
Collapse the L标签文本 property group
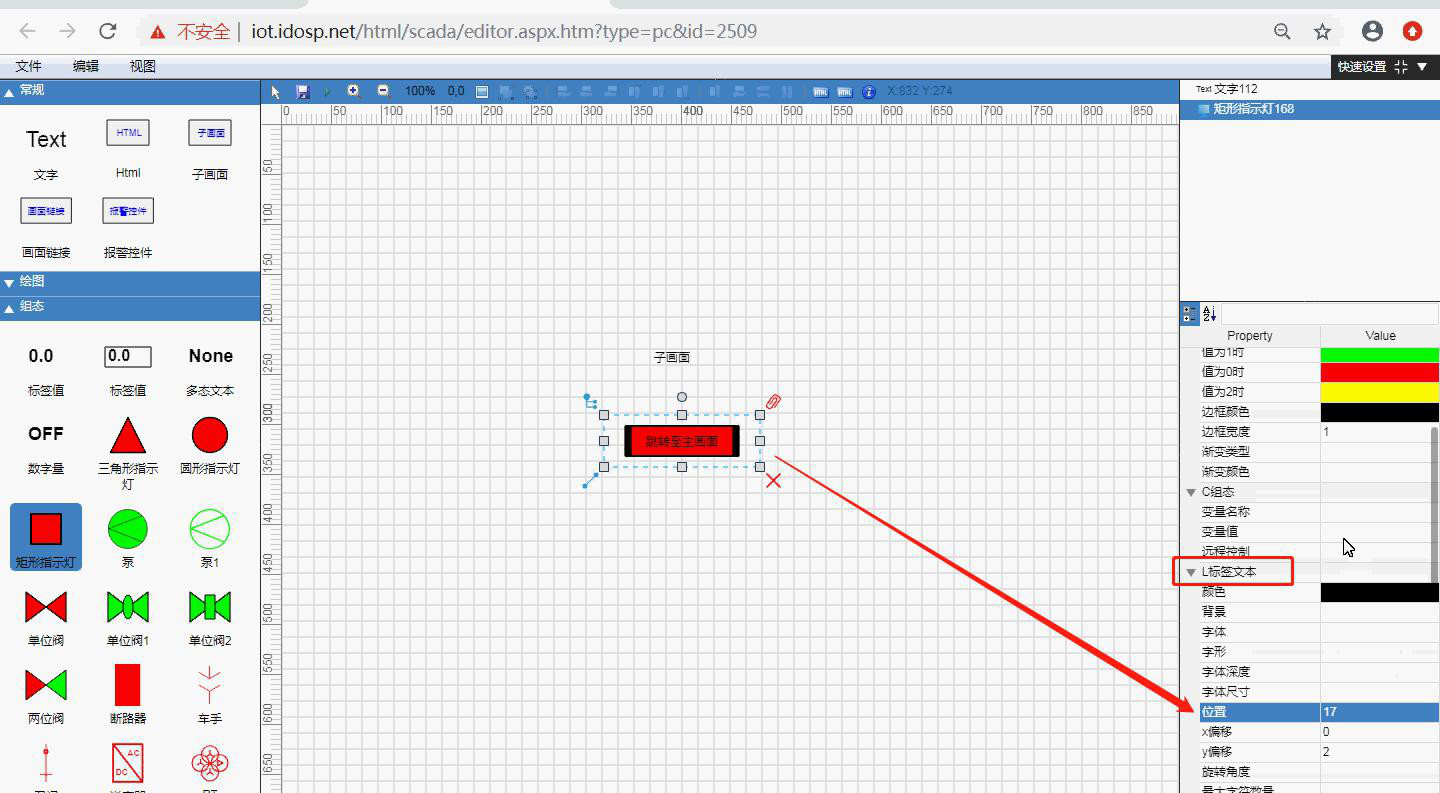[x=1191, y=572]
